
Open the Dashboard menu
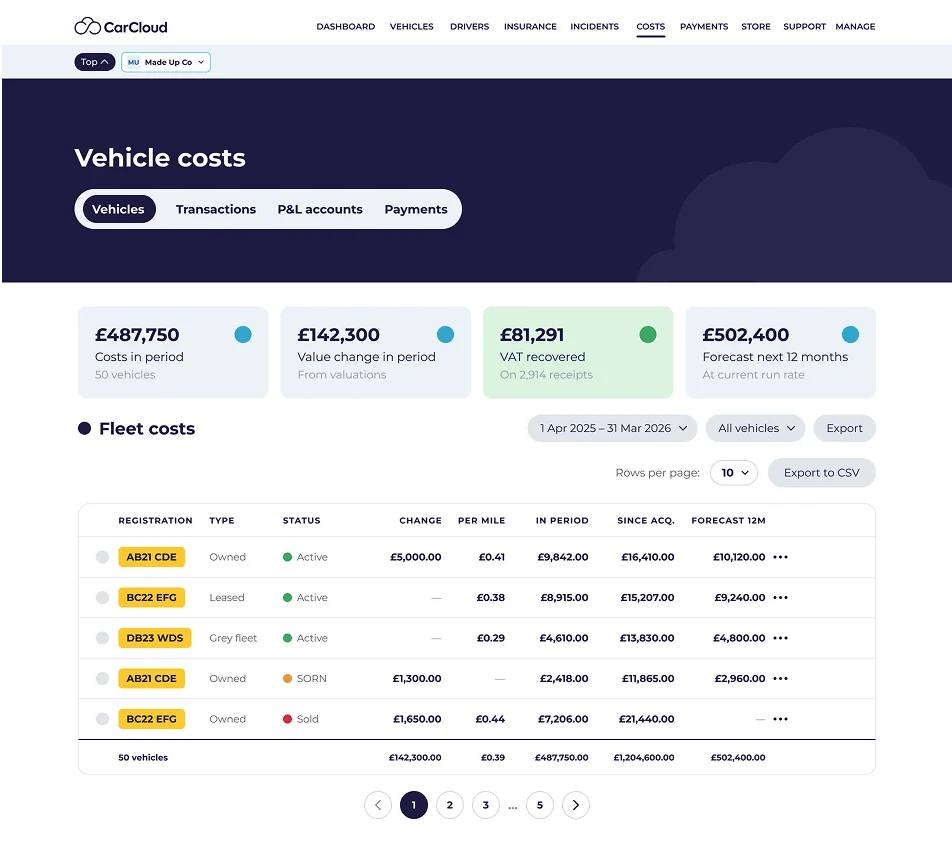point(345,27)
